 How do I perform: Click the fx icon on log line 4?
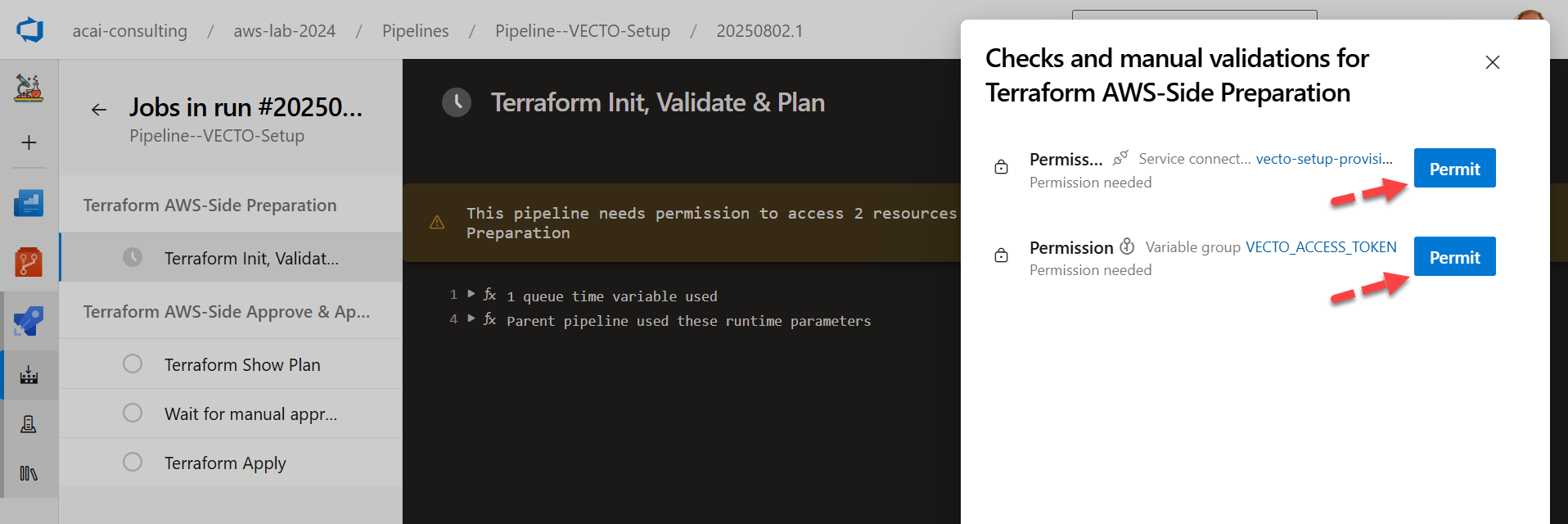(489, 318)
